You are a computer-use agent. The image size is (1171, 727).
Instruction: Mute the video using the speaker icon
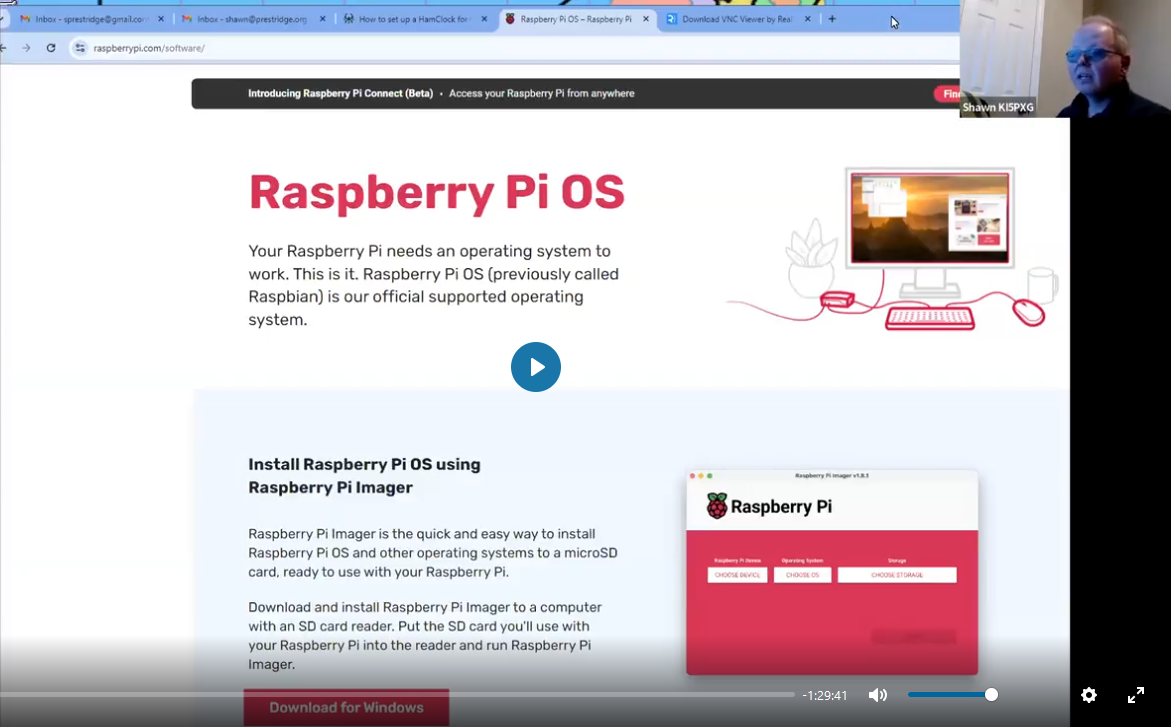[877, 695]
